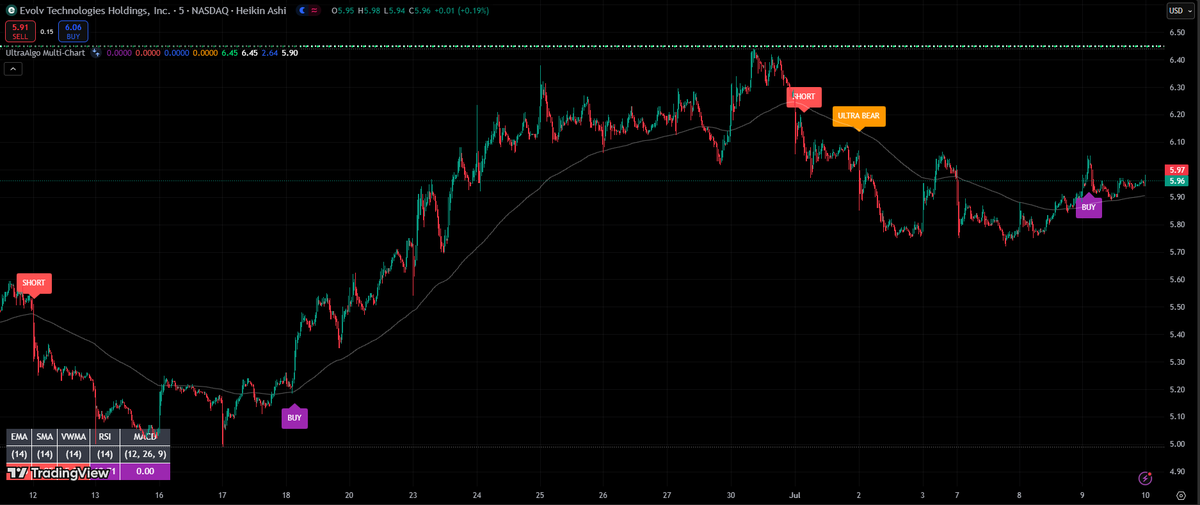Click the green 6.45 indicator value
This screenshot has width=1200, height=505.
pyautogui.click(x=229, y=52)
